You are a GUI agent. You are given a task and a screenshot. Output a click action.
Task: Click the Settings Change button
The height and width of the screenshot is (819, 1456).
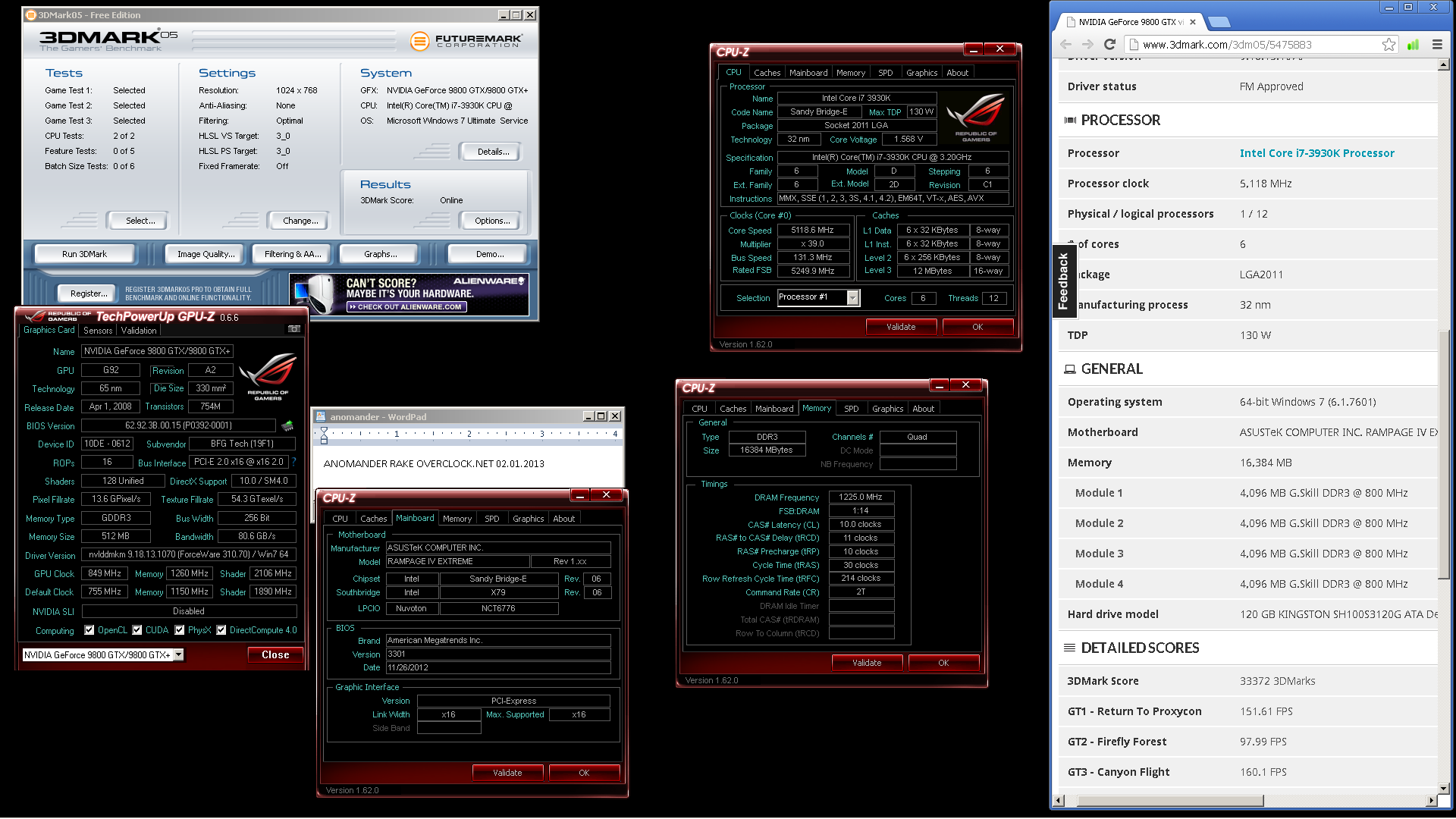(x=300, y=221)
